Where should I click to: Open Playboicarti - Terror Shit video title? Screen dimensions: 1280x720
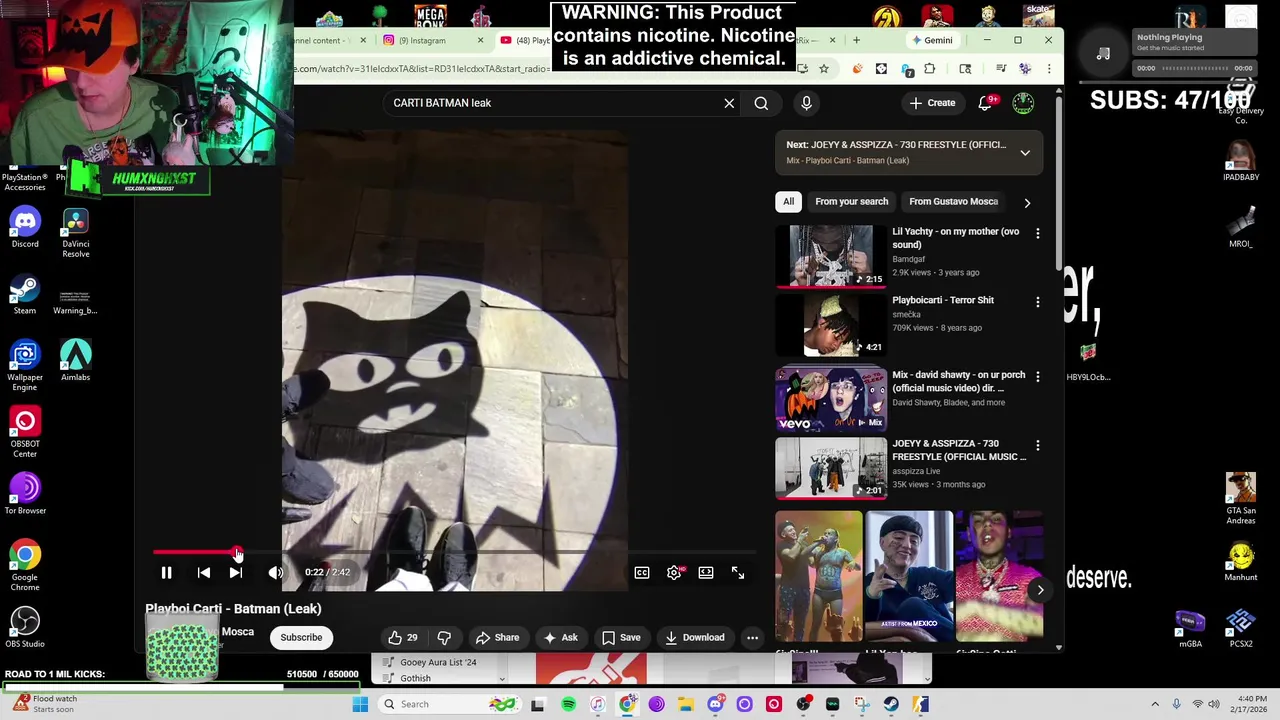[943, 300]
